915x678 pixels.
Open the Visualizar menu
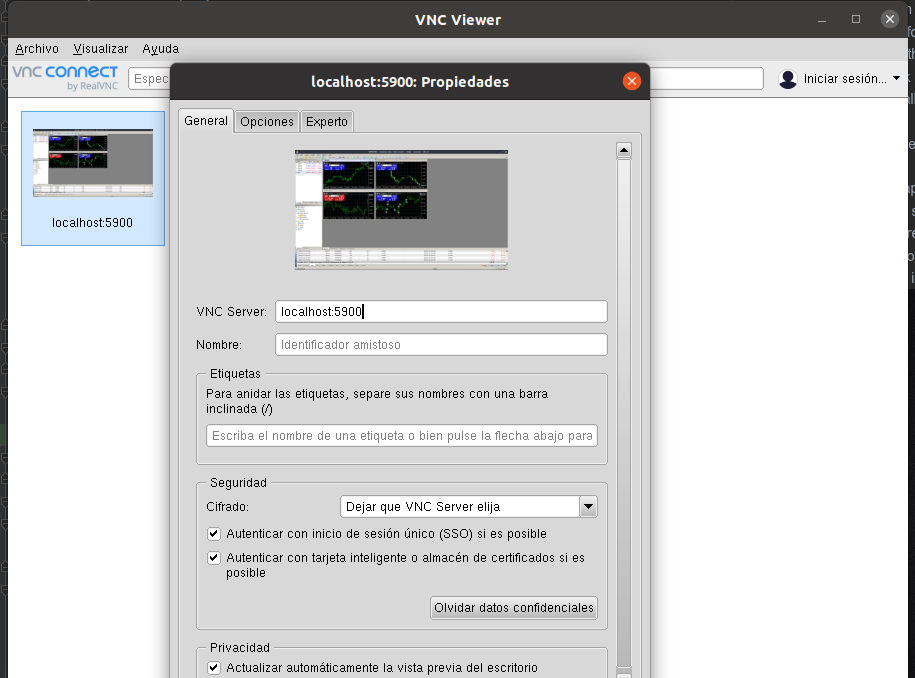pos(100,49)
